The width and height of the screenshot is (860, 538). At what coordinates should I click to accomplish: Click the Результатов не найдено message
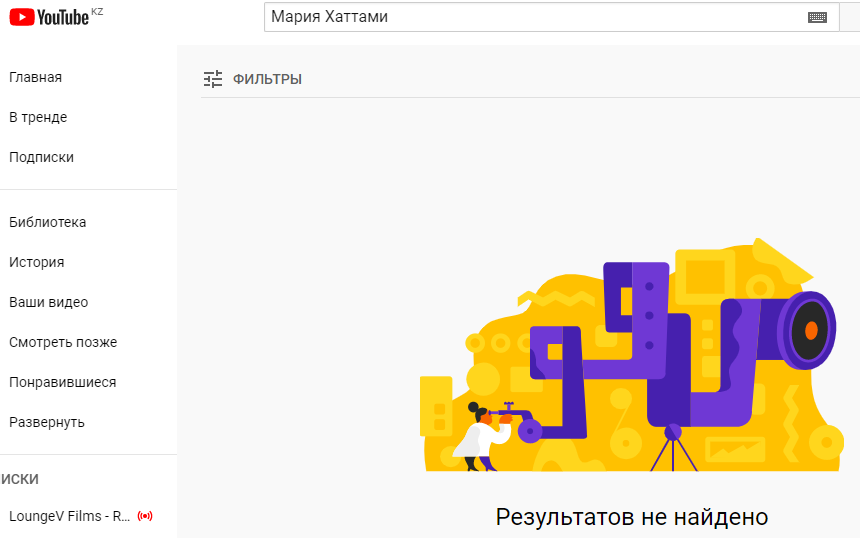click(x=632, y=517)
